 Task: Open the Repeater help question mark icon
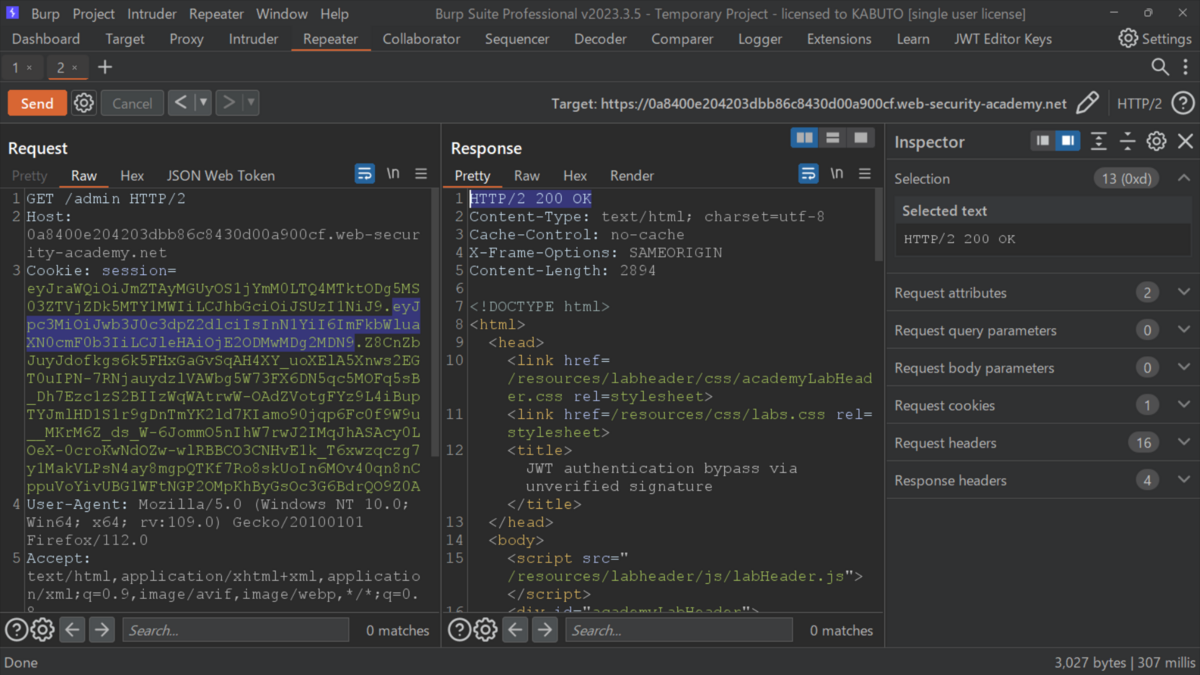point(1183,103)
